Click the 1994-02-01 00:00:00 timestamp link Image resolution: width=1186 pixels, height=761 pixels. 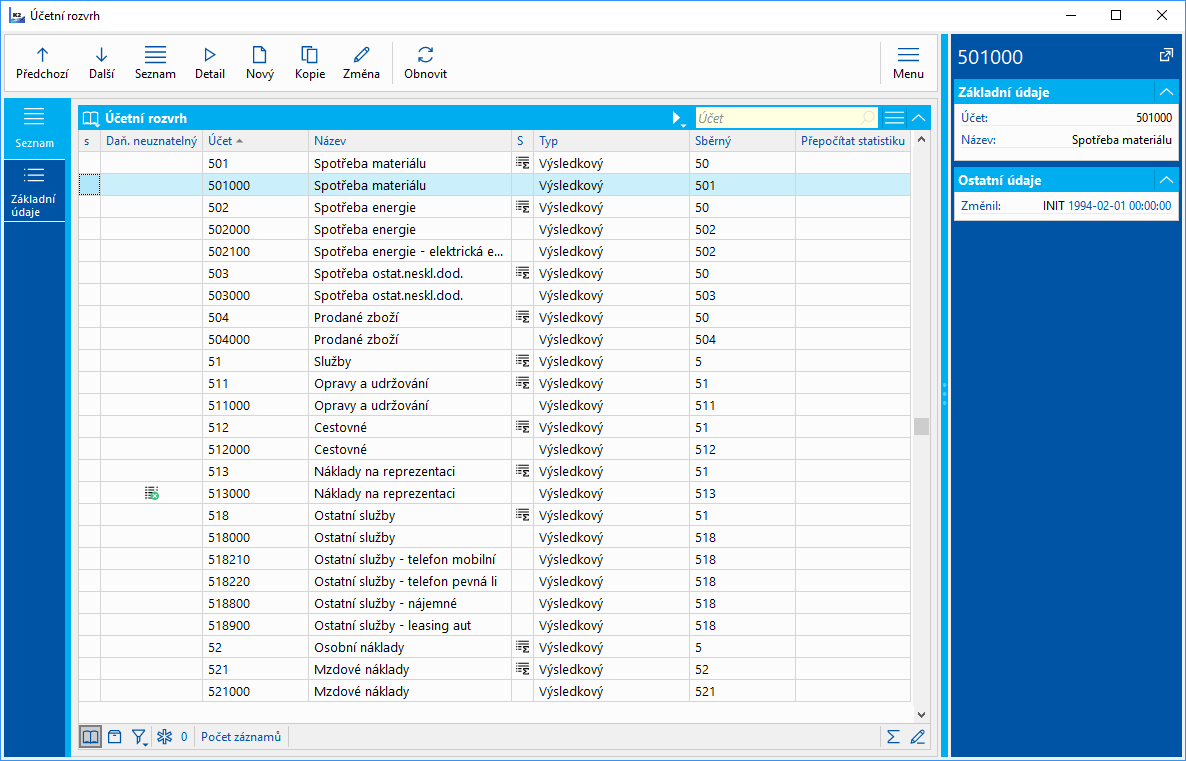1119,206
